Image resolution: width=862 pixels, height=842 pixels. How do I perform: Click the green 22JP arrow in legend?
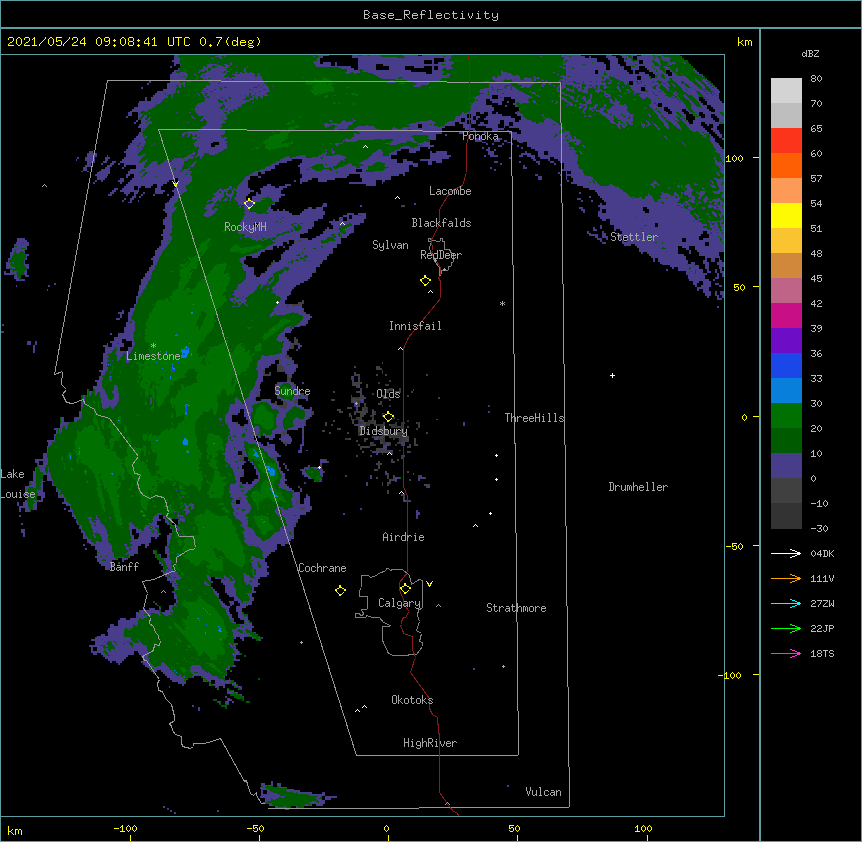(x=786, y=628)
